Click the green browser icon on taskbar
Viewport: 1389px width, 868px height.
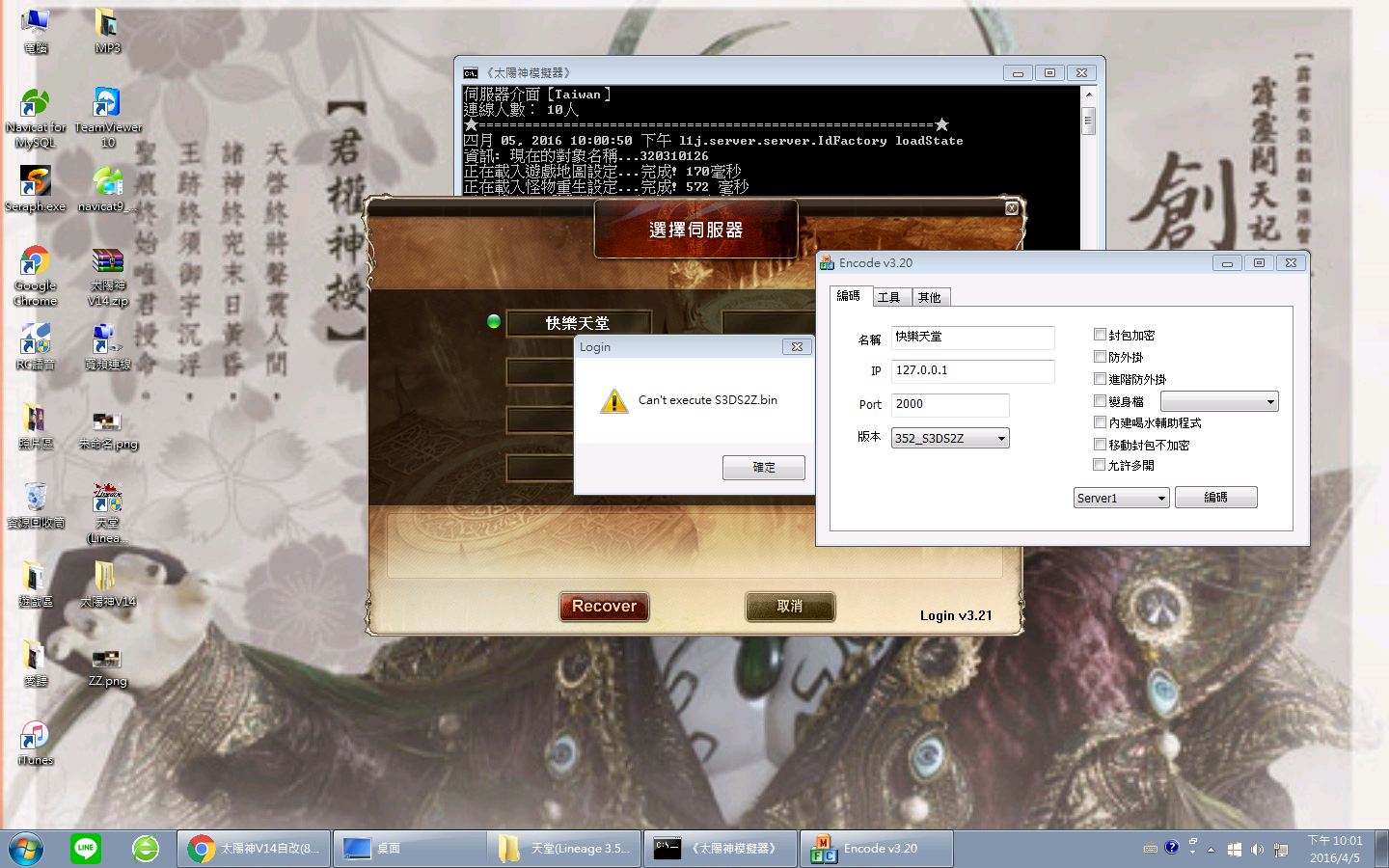point(146,849)
